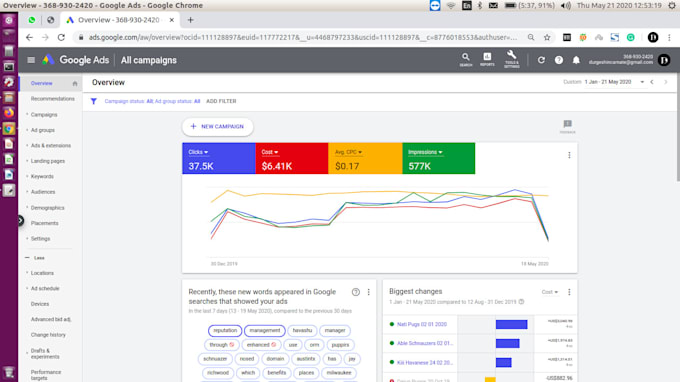
Task: Open the Google Ads hamburger menu
Action: coord(31,60)
